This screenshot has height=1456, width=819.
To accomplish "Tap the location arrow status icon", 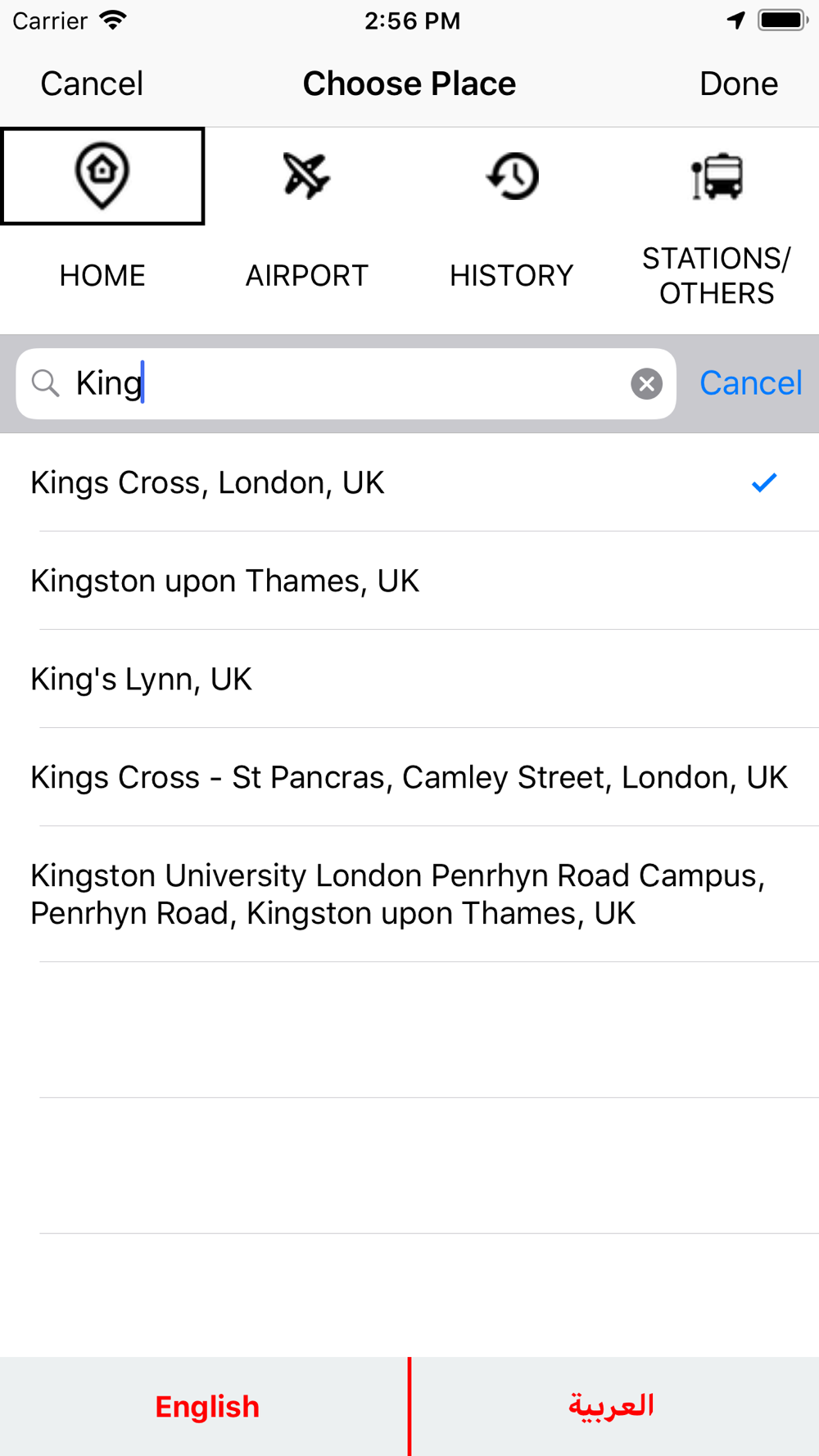I will (735, 20).
